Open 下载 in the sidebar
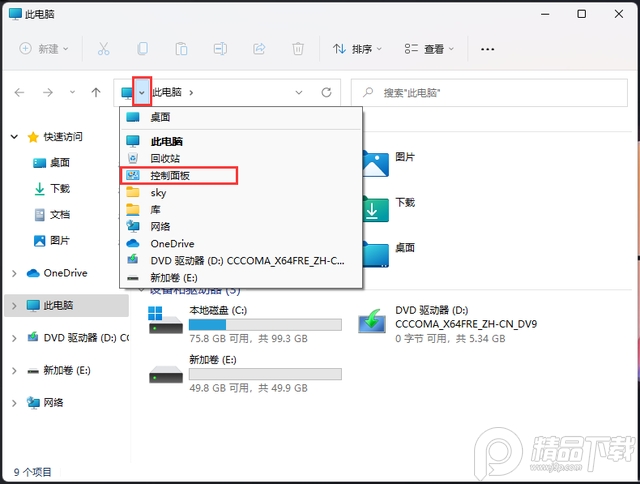 (x=52, y=189)
